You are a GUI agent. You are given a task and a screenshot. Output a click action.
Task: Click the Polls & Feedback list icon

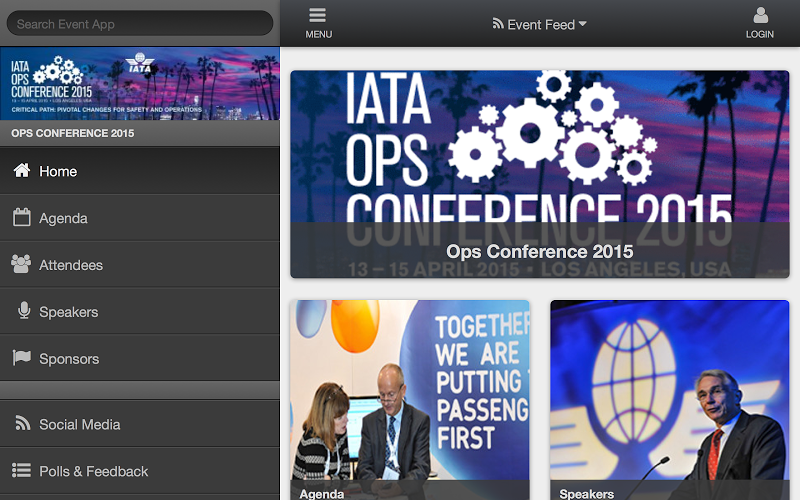coord(21,470)
